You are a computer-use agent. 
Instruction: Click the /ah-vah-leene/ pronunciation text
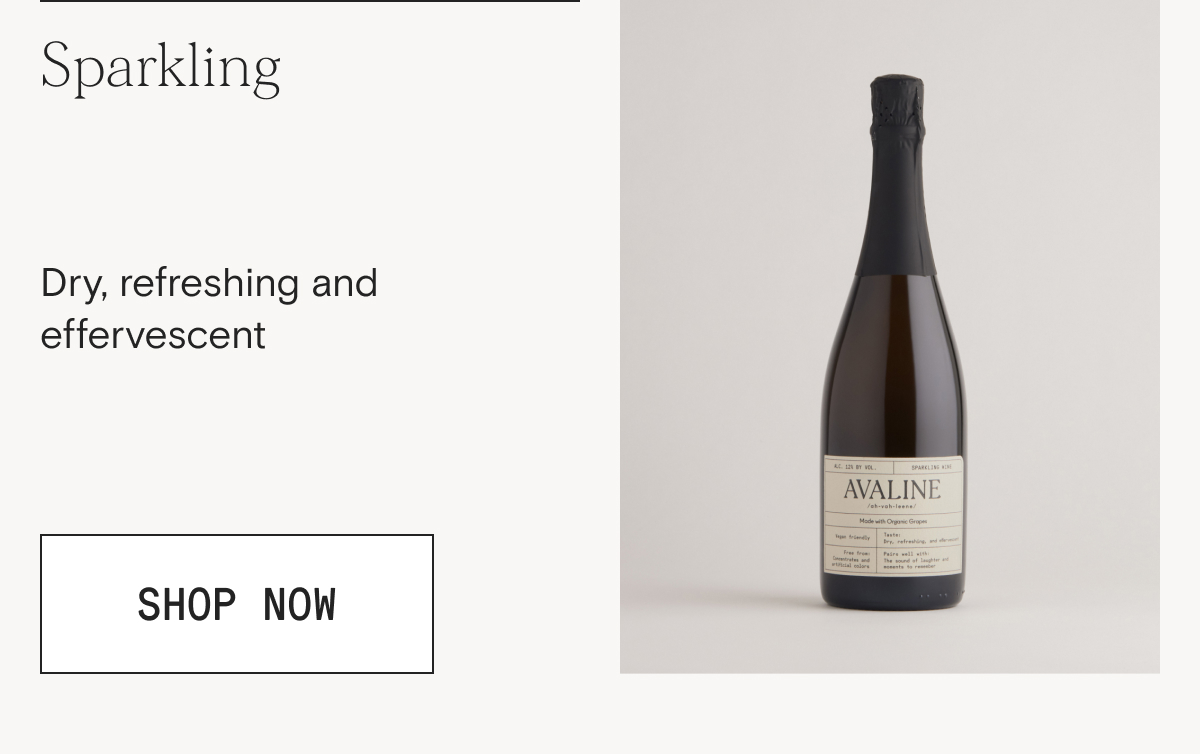coord(892,506)
